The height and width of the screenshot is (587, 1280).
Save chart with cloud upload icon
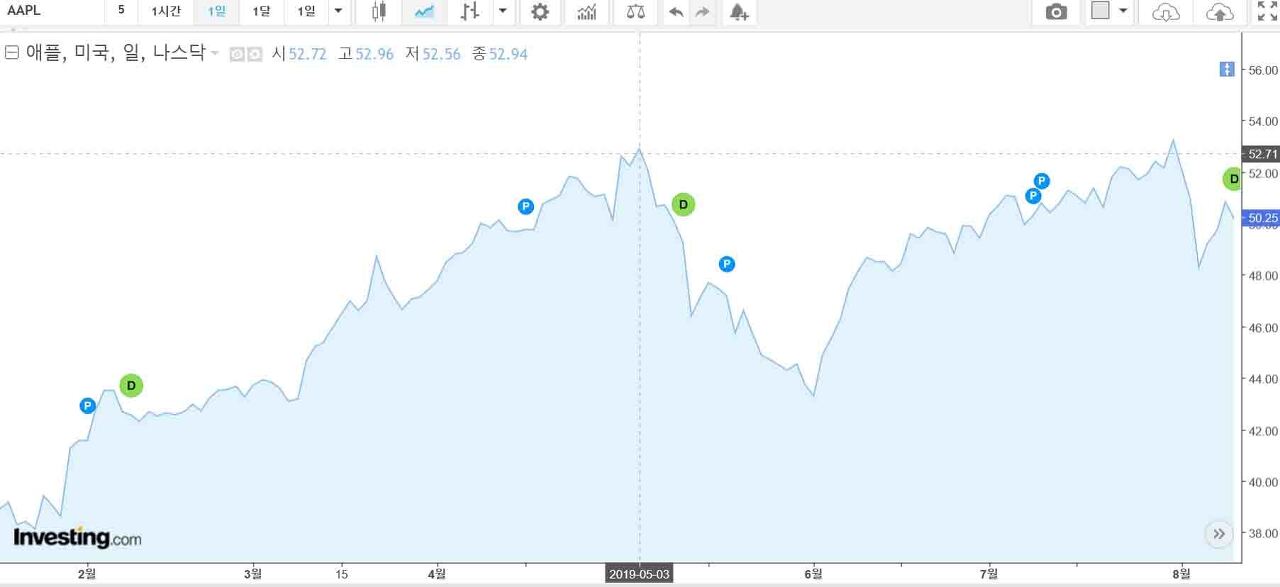coord(1220,12)
